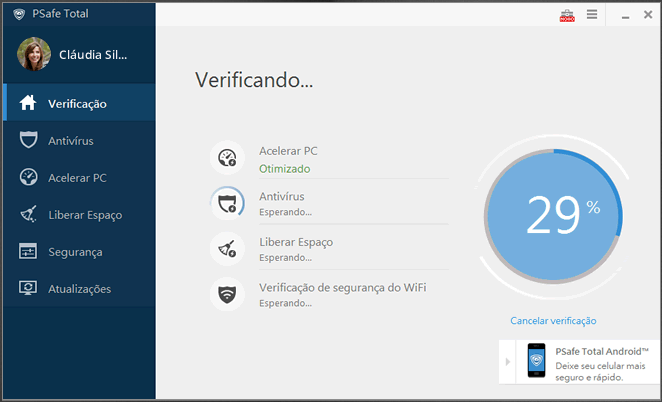Open the red toolbox icon in title bar
Image resolution: width=662 pixels, height=402 pixels.
(x=567, y=16)
